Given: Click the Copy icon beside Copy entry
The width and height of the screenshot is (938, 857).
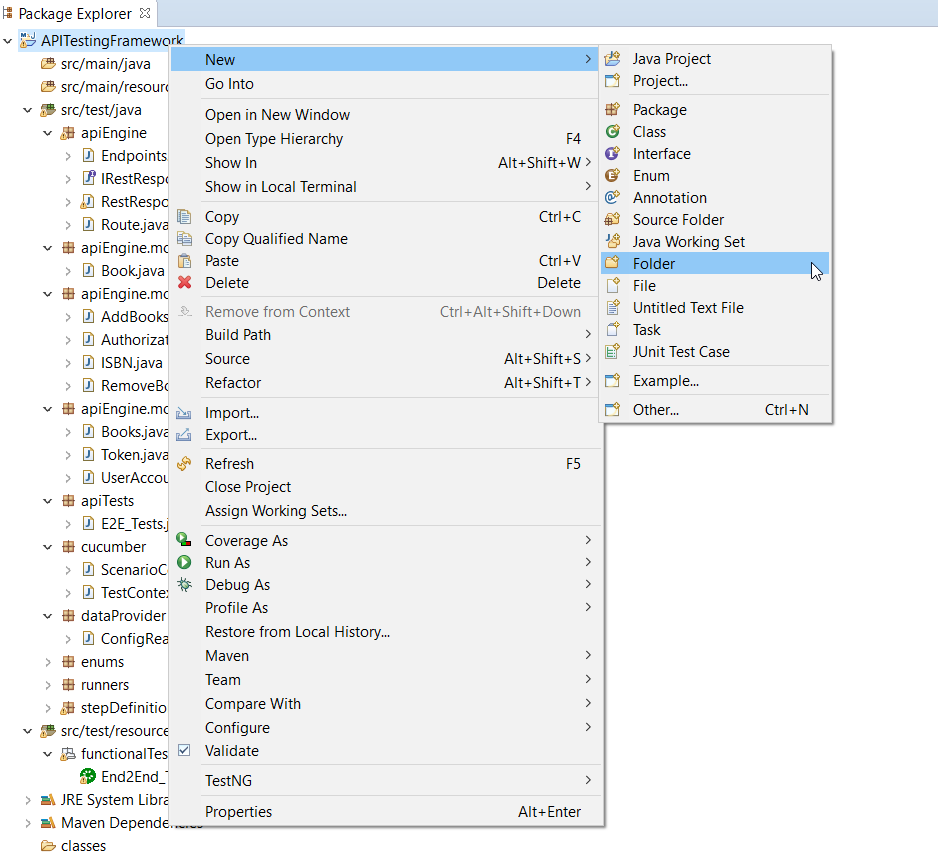Looking at the screenshot, I should (186, 216).
